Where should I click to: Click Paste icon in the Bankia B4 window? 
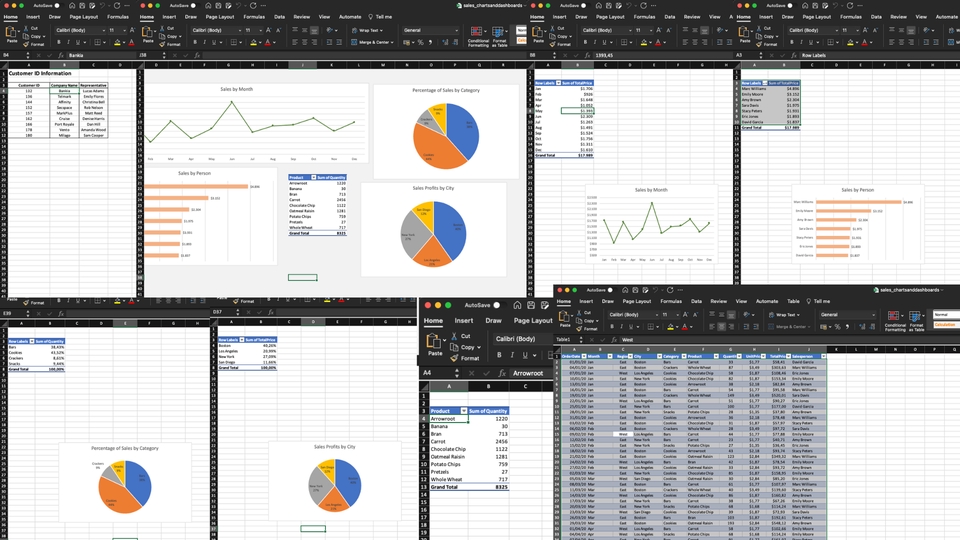[12, 34]
